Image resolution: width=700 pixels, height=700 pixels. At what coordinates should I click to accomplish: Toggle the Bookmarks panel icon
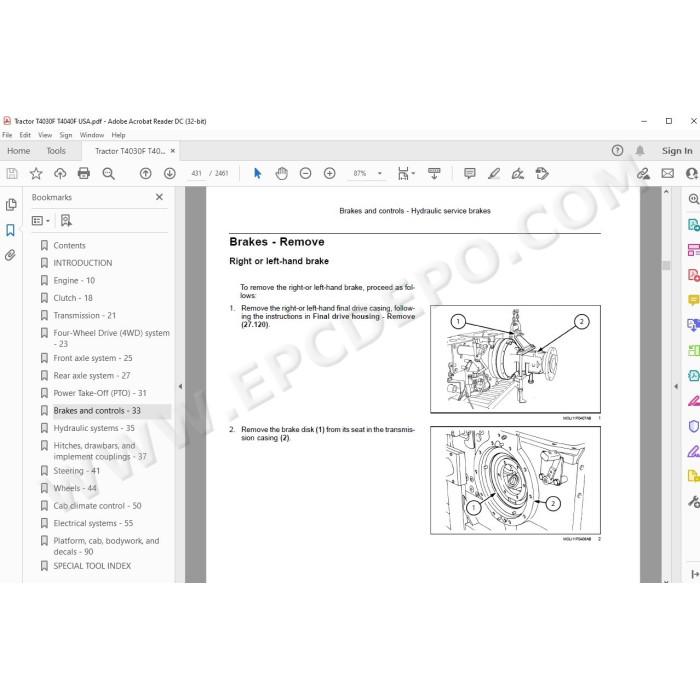pyautogui.click(x=10, y=230)
